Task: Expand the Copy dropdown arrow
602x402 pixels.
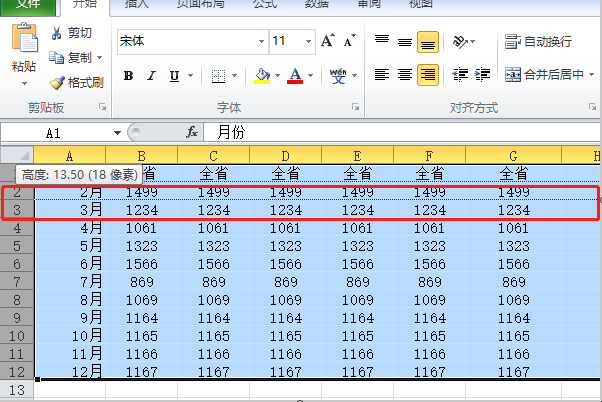Action: [99, 58]
